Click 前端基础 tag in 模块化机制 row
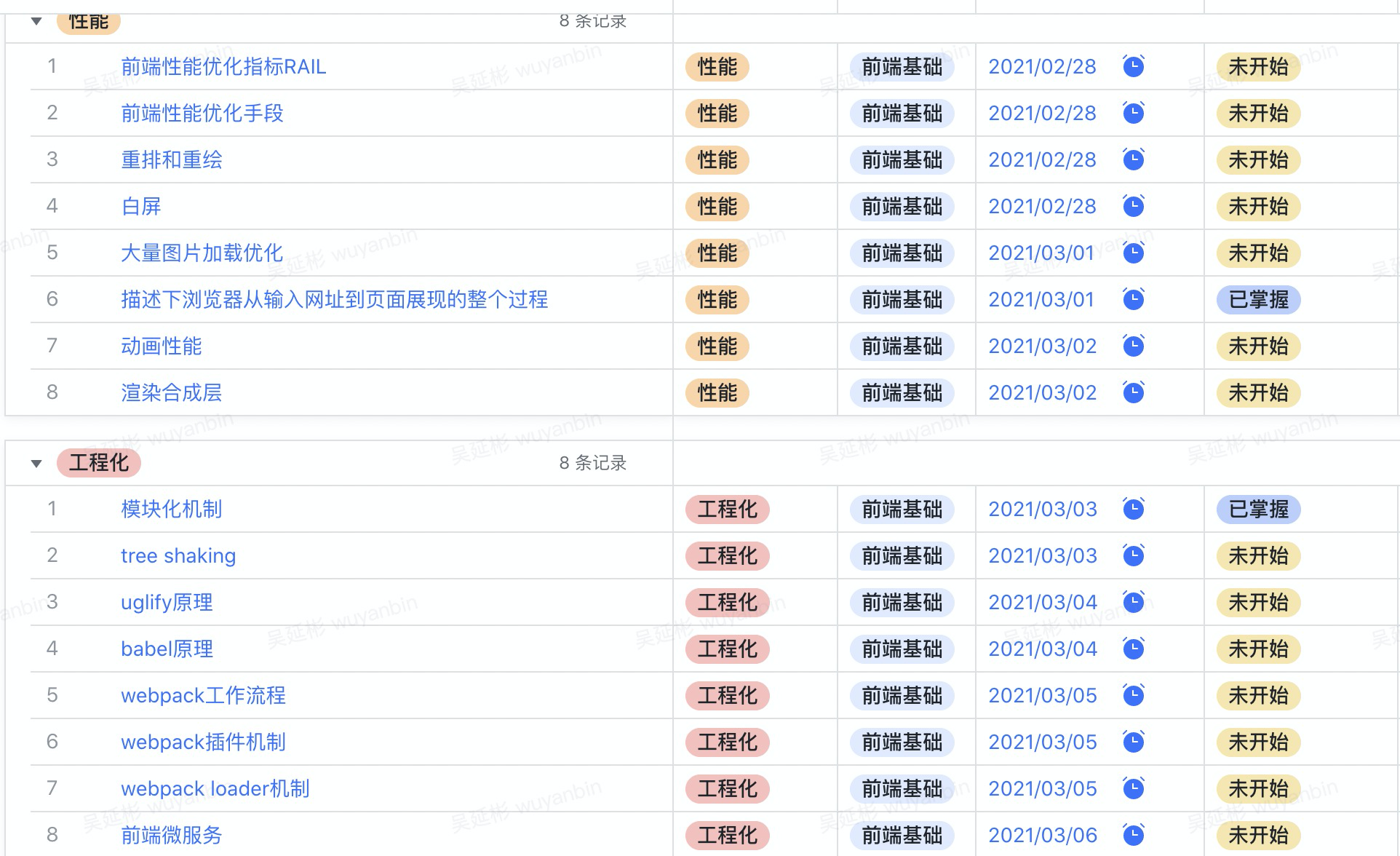Screen dimensions: 1400x856 (x=902, y=509)
